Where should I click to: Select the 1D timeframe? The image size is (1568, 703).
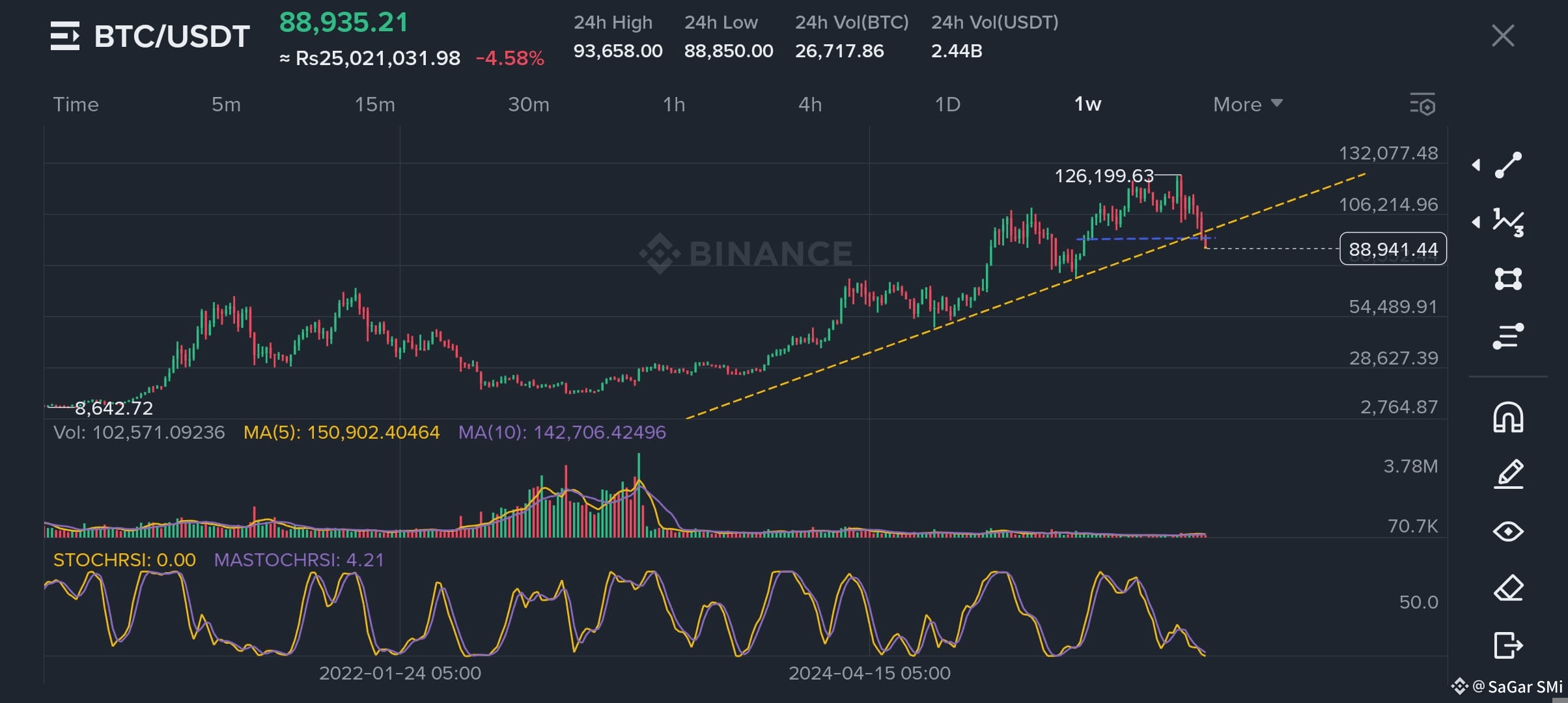[947, 104]
